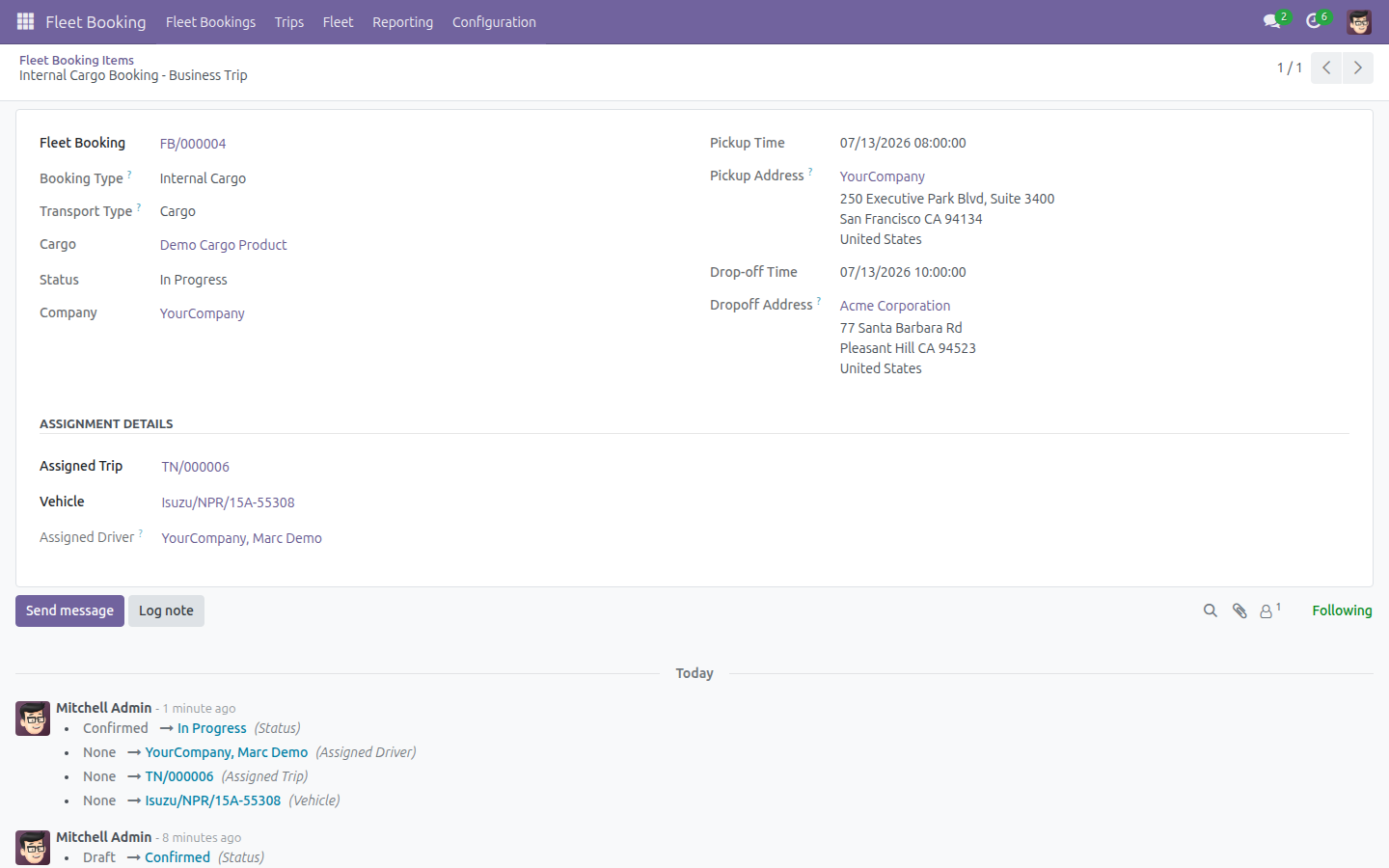1389x868 pixels.
Task: Open the activities clock icon
Action: (x=1317, y=20)
